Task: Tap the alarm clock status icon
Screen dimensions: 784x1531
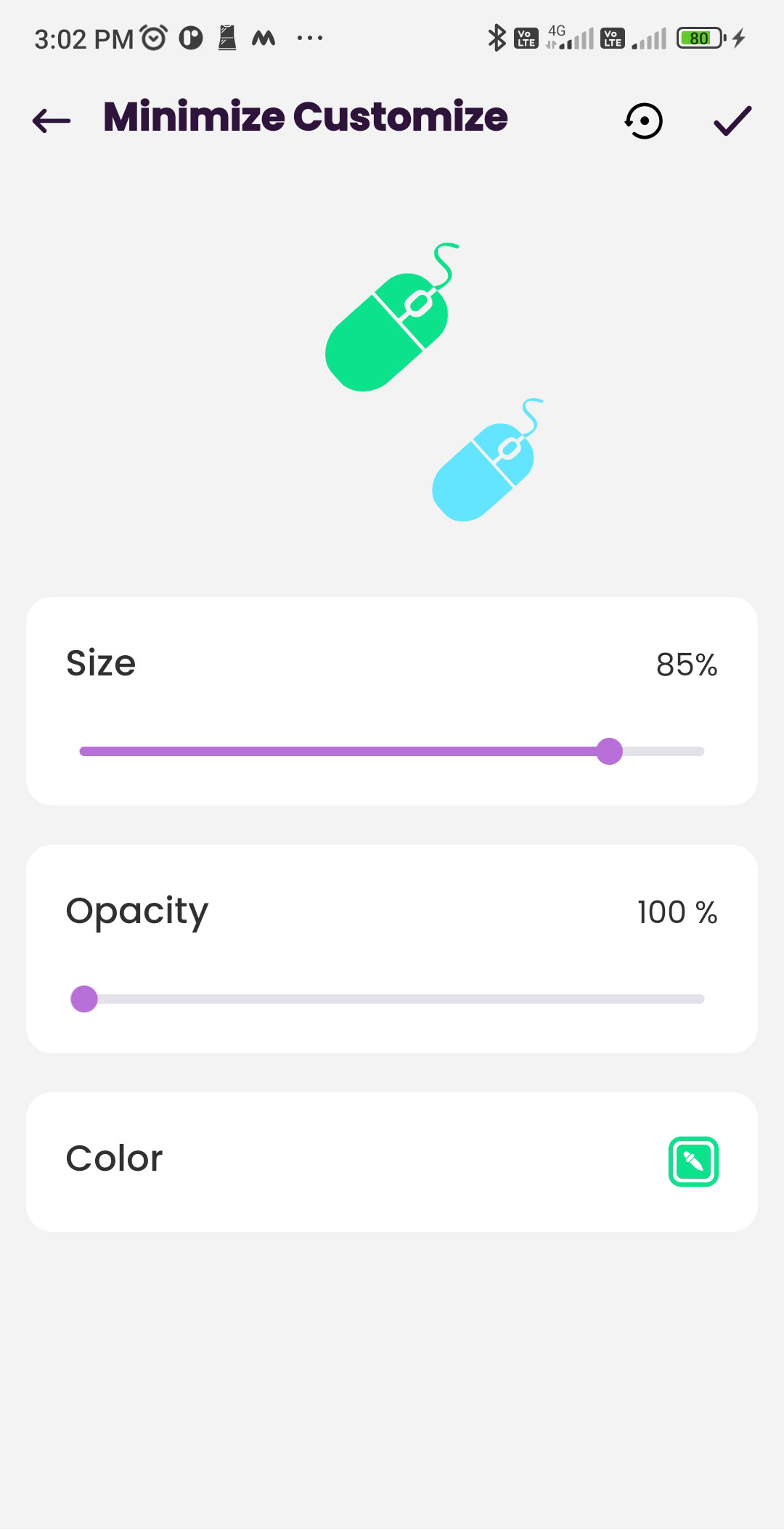Action: coord(154,38)
